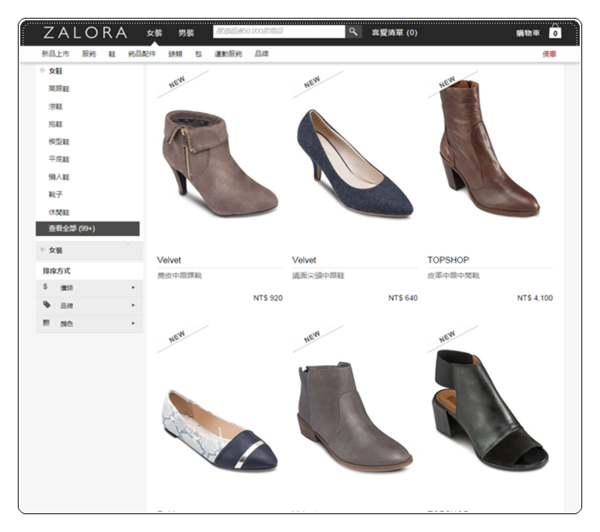Click the dollar sign price filter icon
Viewport: 600px width, 532px height.
(x=46, y=287)
